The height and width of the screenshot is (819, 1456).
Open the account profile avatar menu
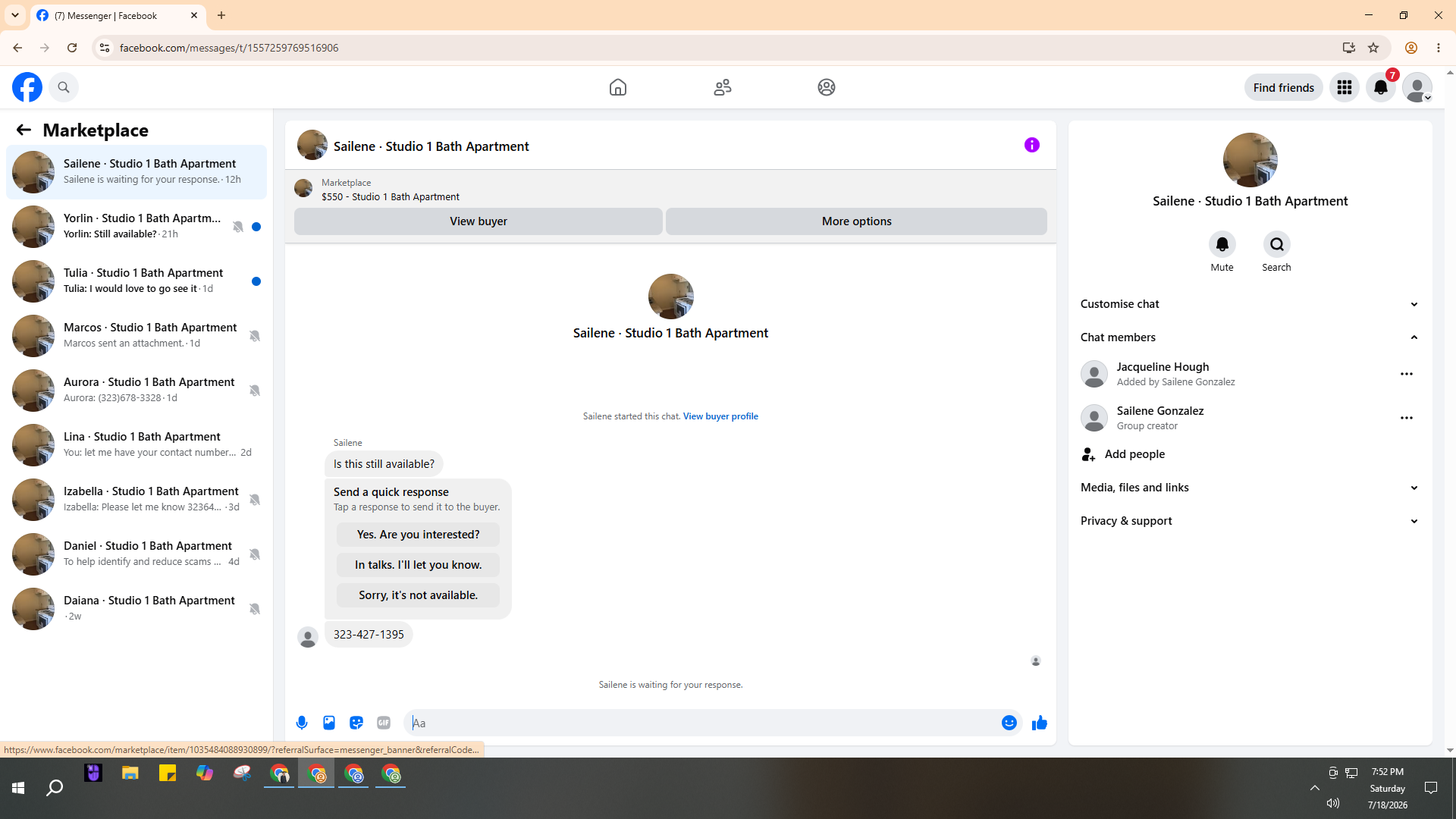pos(1417,87)
